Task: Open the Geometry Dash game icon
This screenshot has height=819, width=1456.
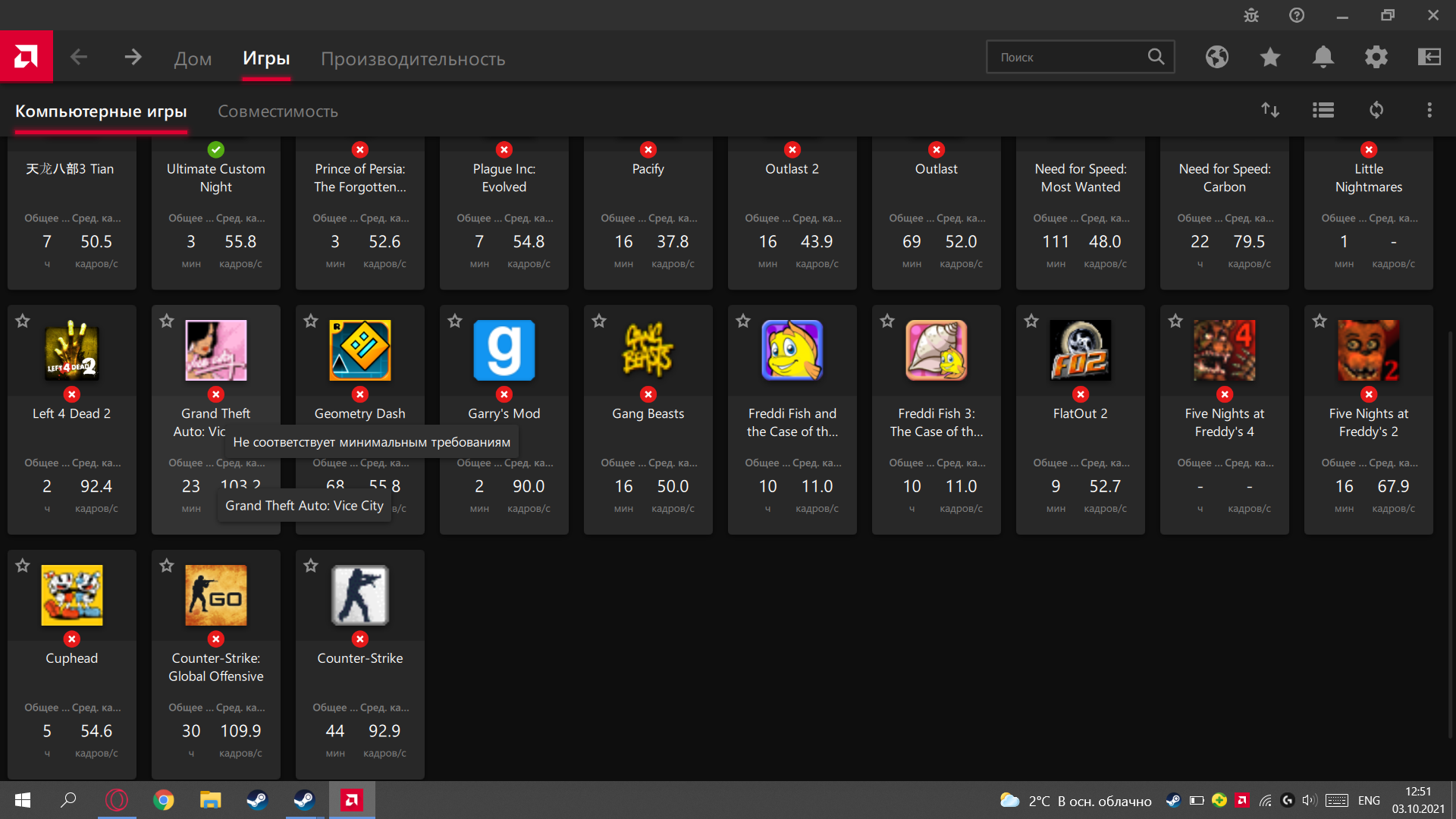Action: click(x=360, y=350)
